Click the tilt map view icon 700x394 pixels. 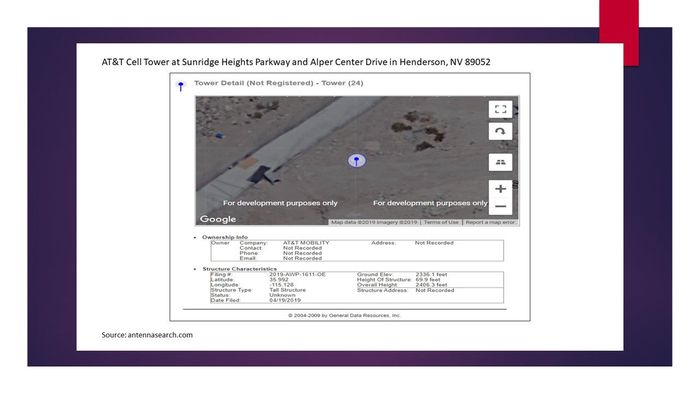[x=500, y=162]
